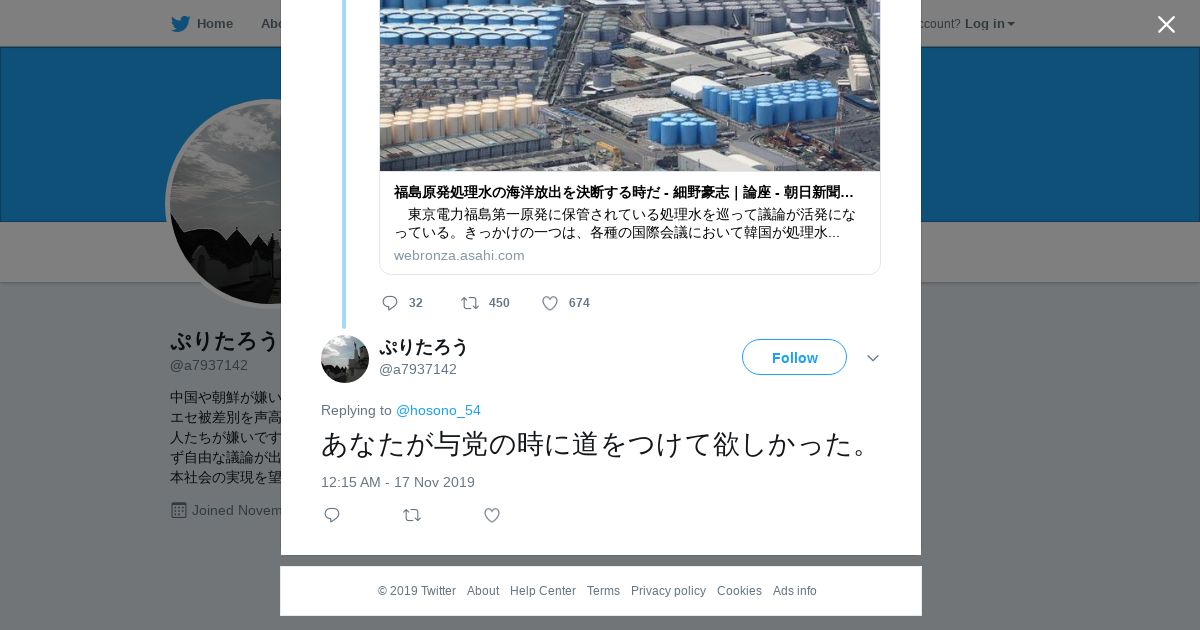This screenshot has width=1200, height=630.
Task: Like the tweet by ぷりたろう
Action: point(492,515)
